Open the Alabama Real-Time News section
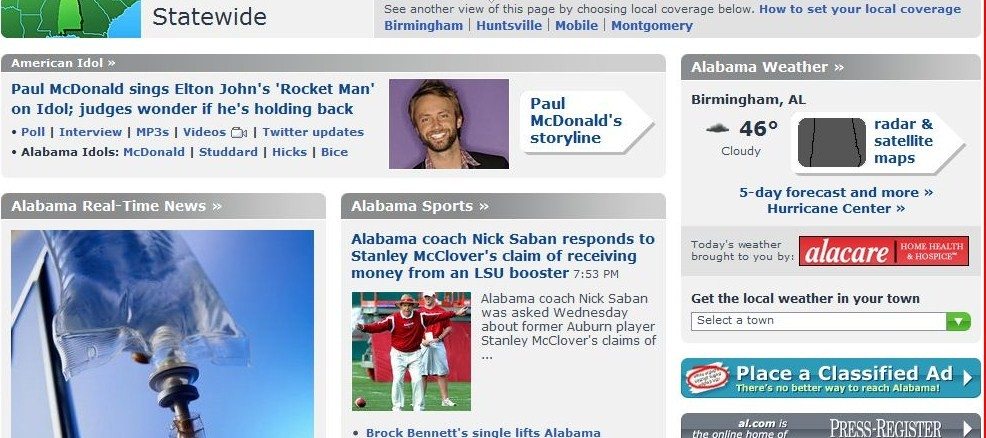 (x=116, y=206)
